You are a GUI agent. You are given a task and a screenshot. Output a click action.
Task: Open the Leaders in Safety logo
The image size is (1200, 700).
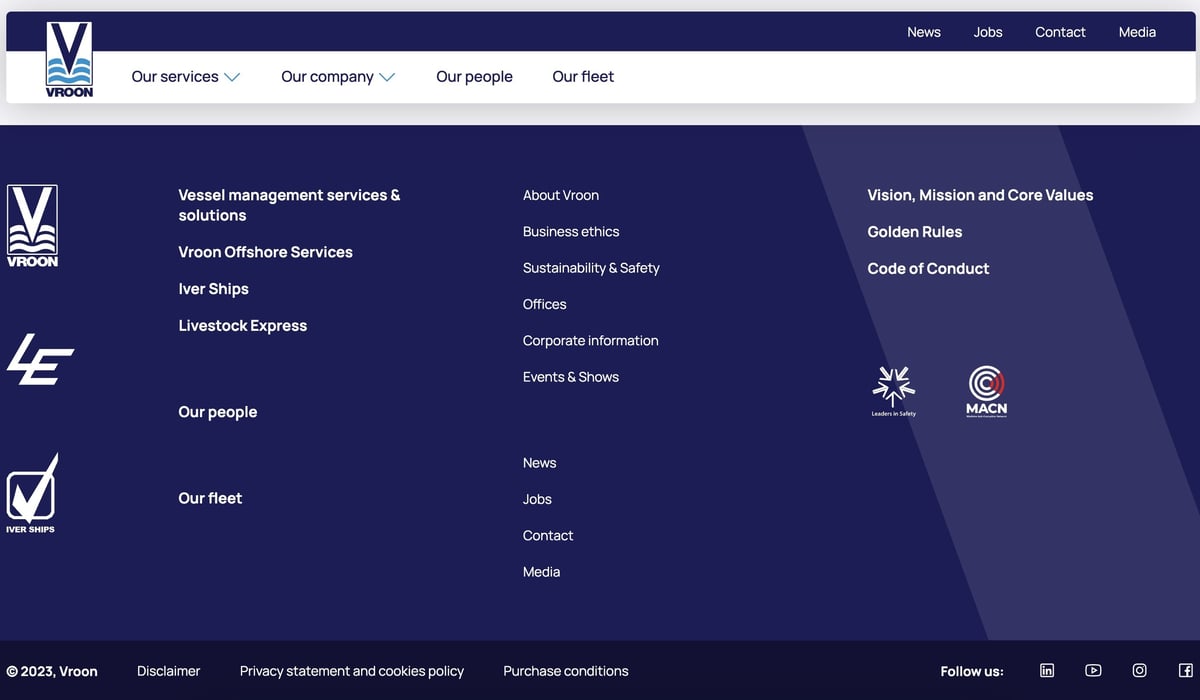click(x=894, y=391)
